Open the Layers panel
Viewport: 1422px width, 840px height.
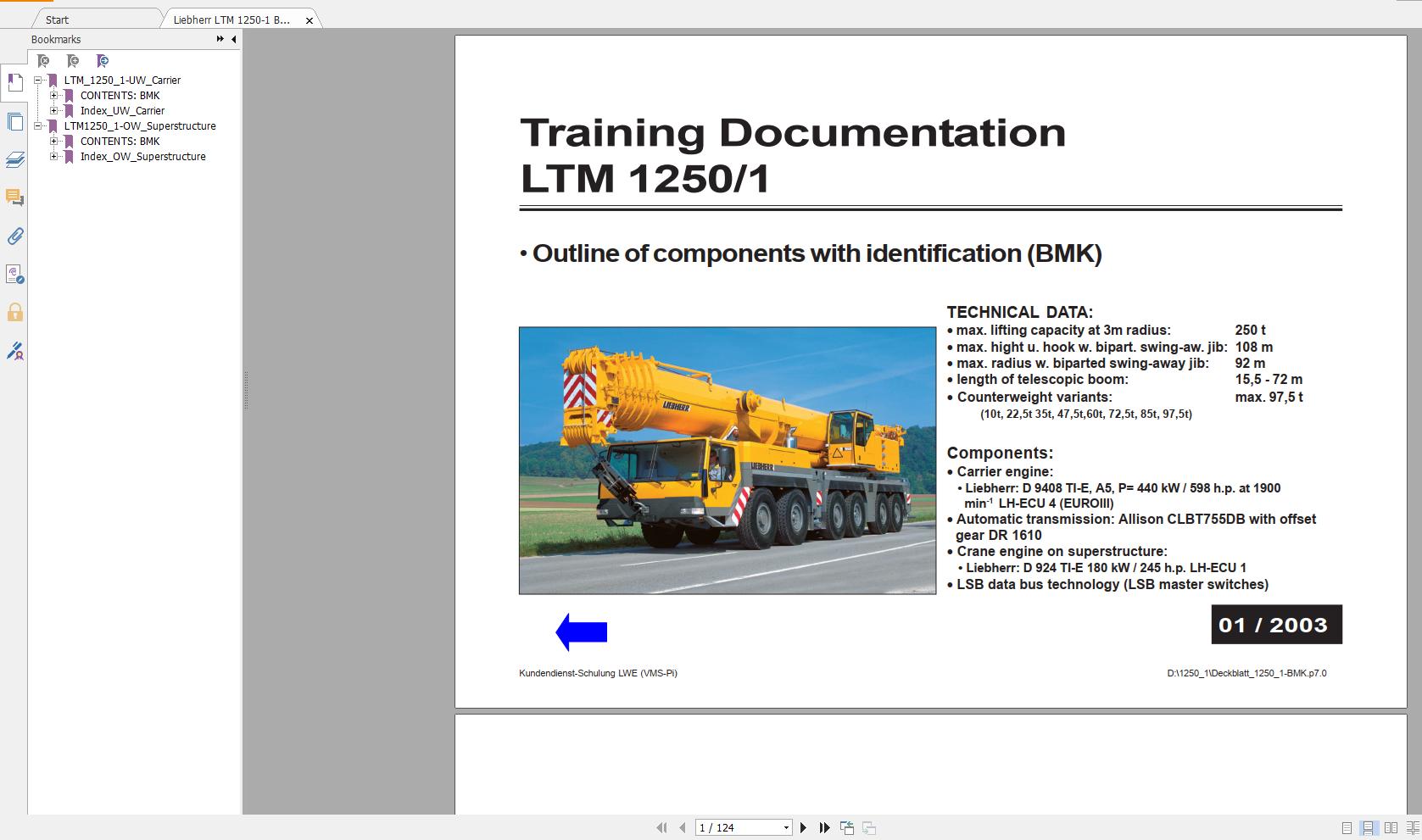point(14,160)
